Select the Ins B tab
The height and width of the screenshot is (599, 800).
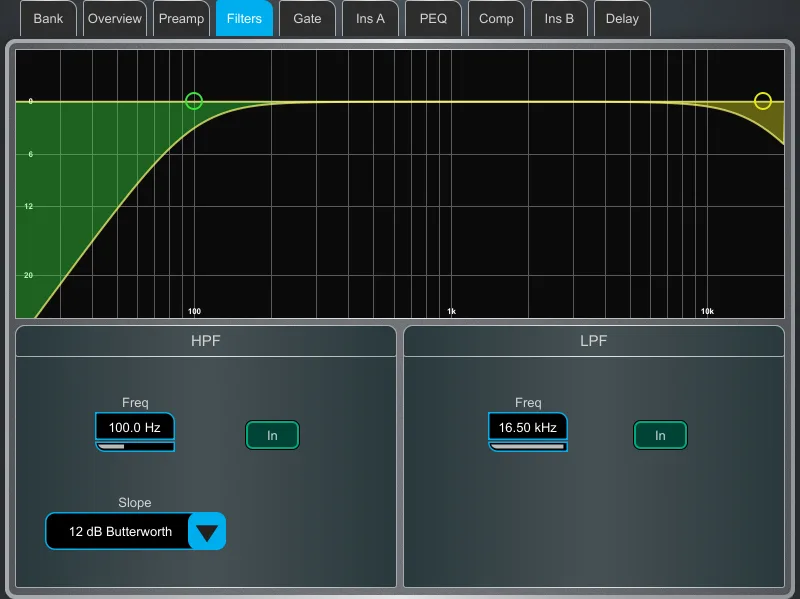pos(559,18)
